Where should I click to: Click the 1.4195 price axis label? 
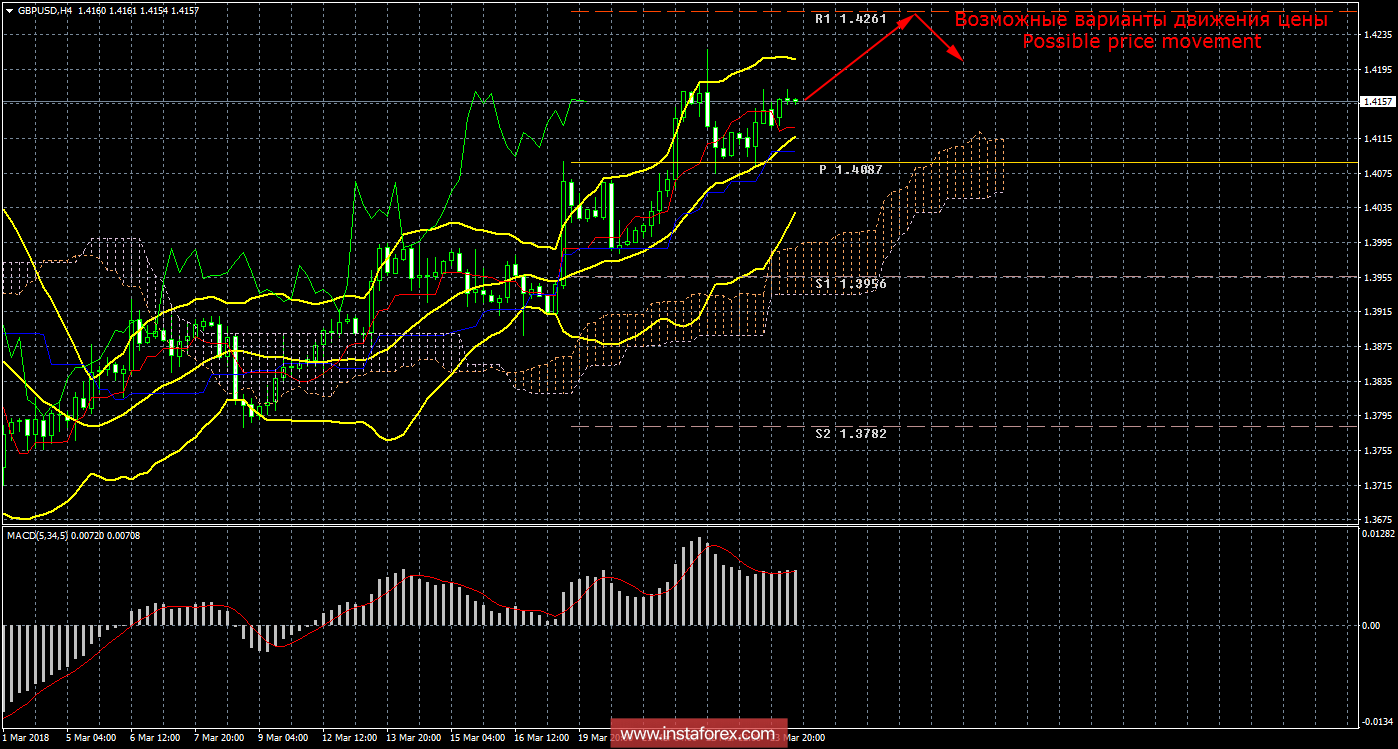coord(1377,70)
